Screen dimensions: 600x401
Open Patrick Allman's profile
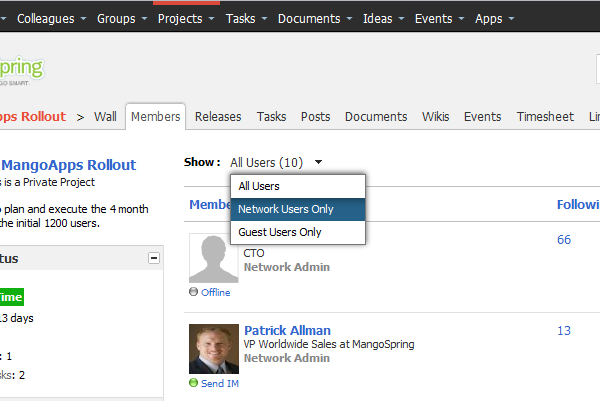point(287,331)
